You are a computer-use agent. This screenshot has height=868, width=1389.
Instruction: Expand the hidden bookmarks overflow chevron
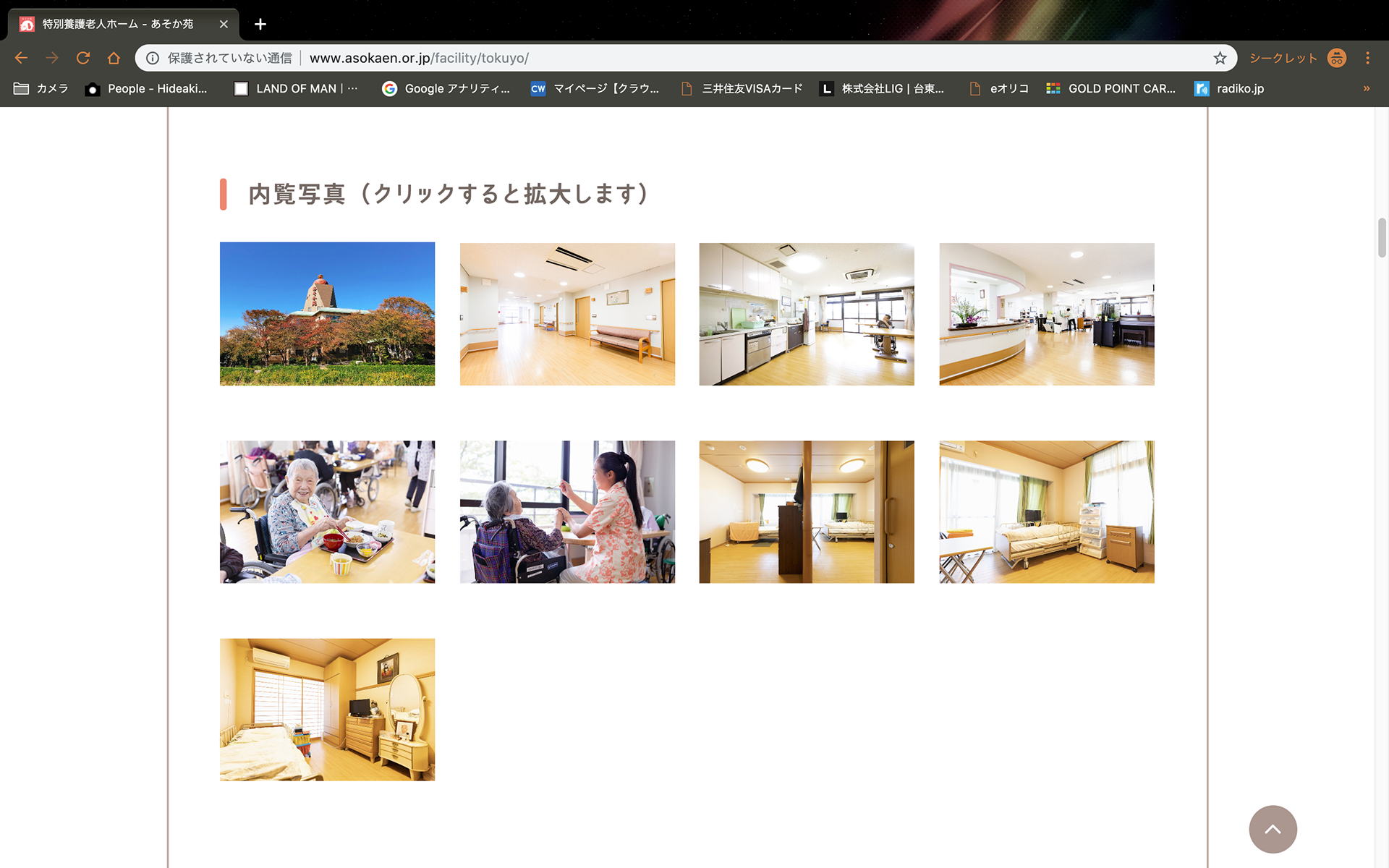coord(1366,88)
